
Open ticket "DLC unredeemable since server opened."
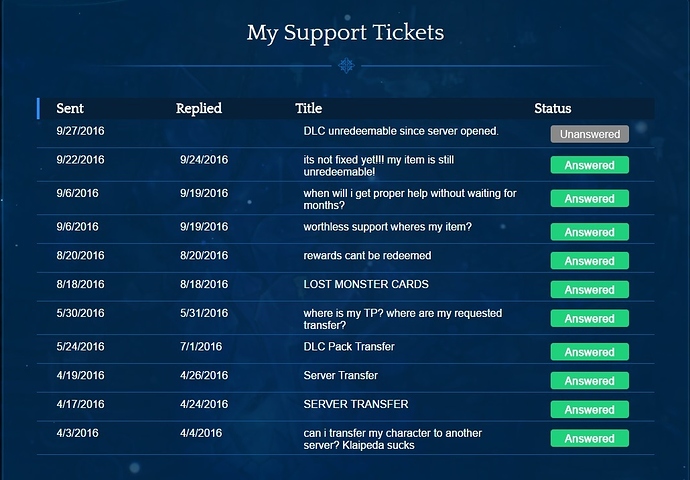[401, 131]
